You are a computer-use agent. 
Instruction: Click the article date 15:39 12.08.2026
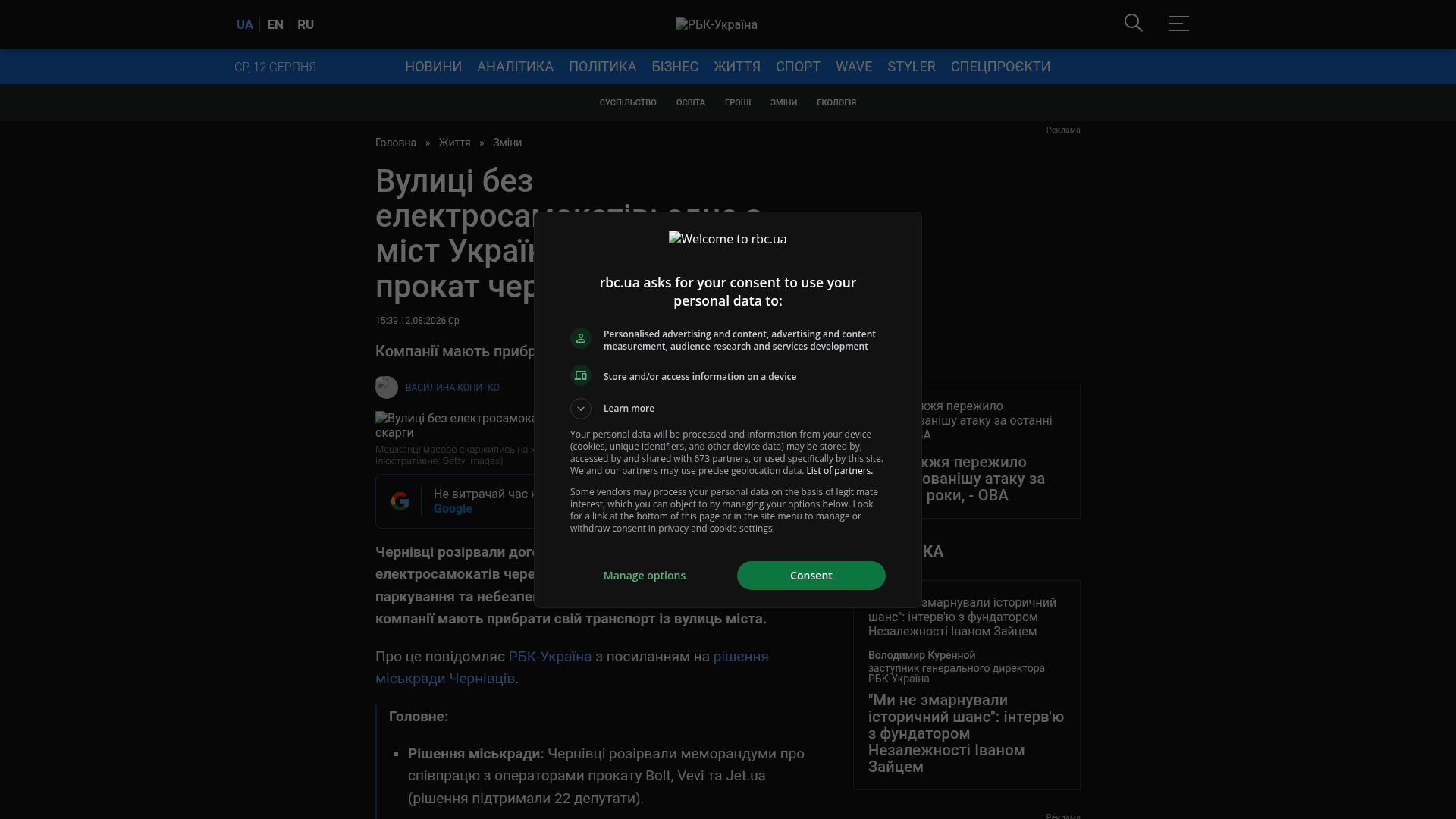(417, 321)
